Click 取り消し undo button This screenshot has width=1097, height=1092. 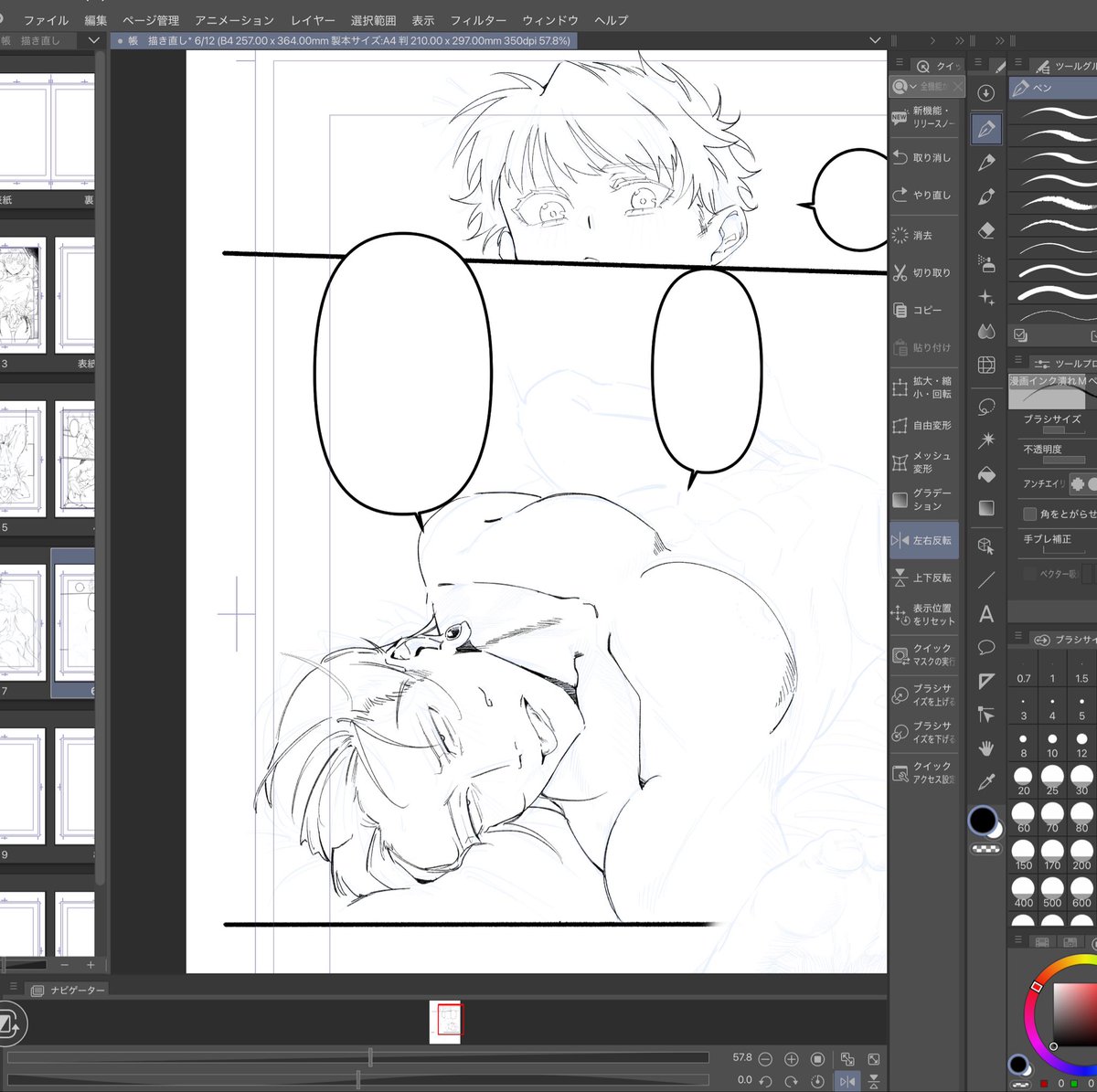(x=924, y=157)
